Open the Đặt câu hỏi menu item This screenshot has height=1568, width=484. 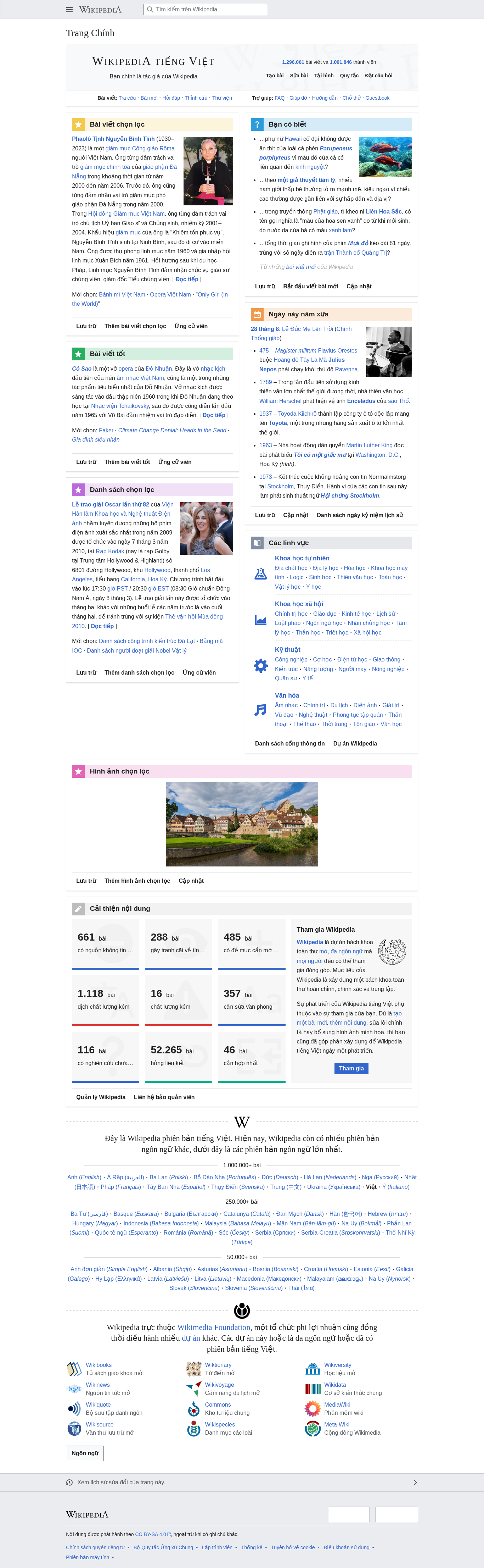[x=378, y=76]
